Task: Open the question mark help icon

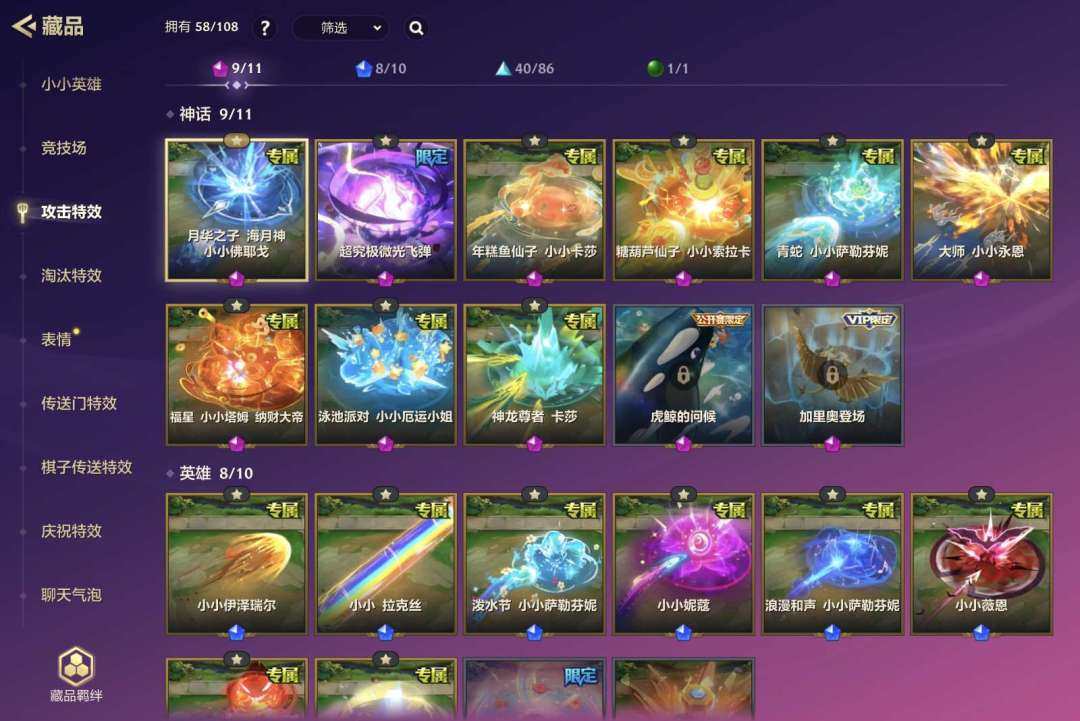Action: click(264, 28)
